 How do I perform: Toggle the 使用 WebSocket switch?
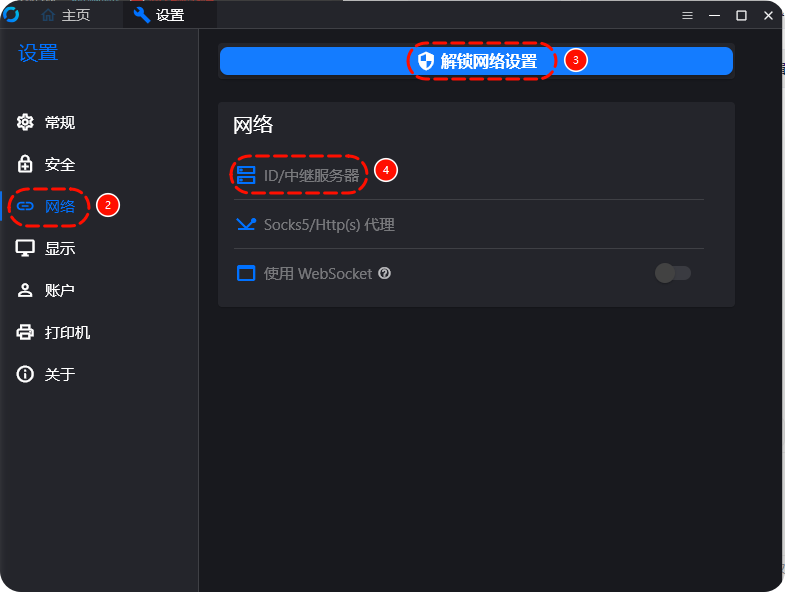coord(673,273)
